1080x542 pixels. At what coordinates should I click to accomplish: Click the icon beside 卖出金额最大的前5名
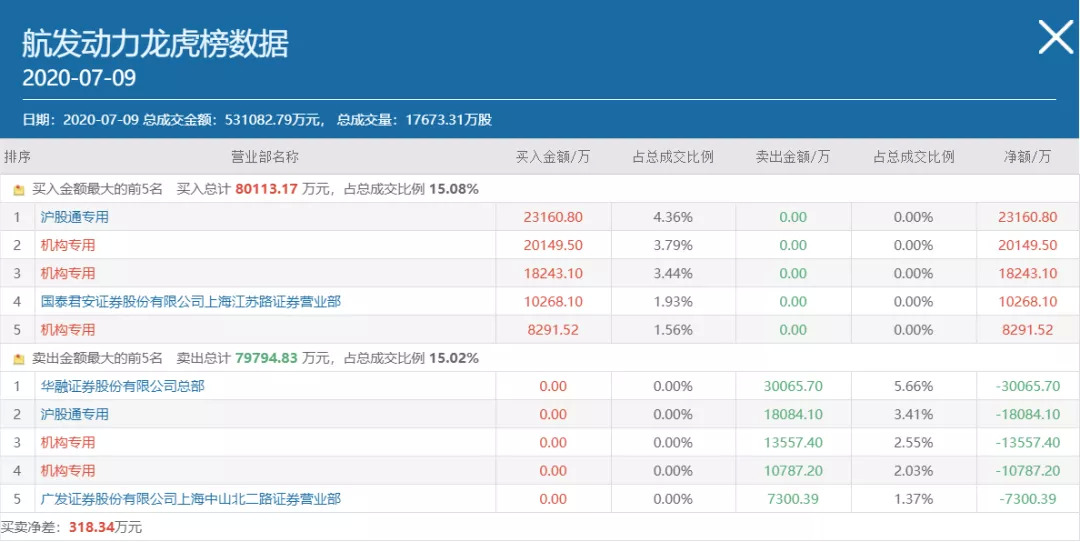tap(18, 359)
